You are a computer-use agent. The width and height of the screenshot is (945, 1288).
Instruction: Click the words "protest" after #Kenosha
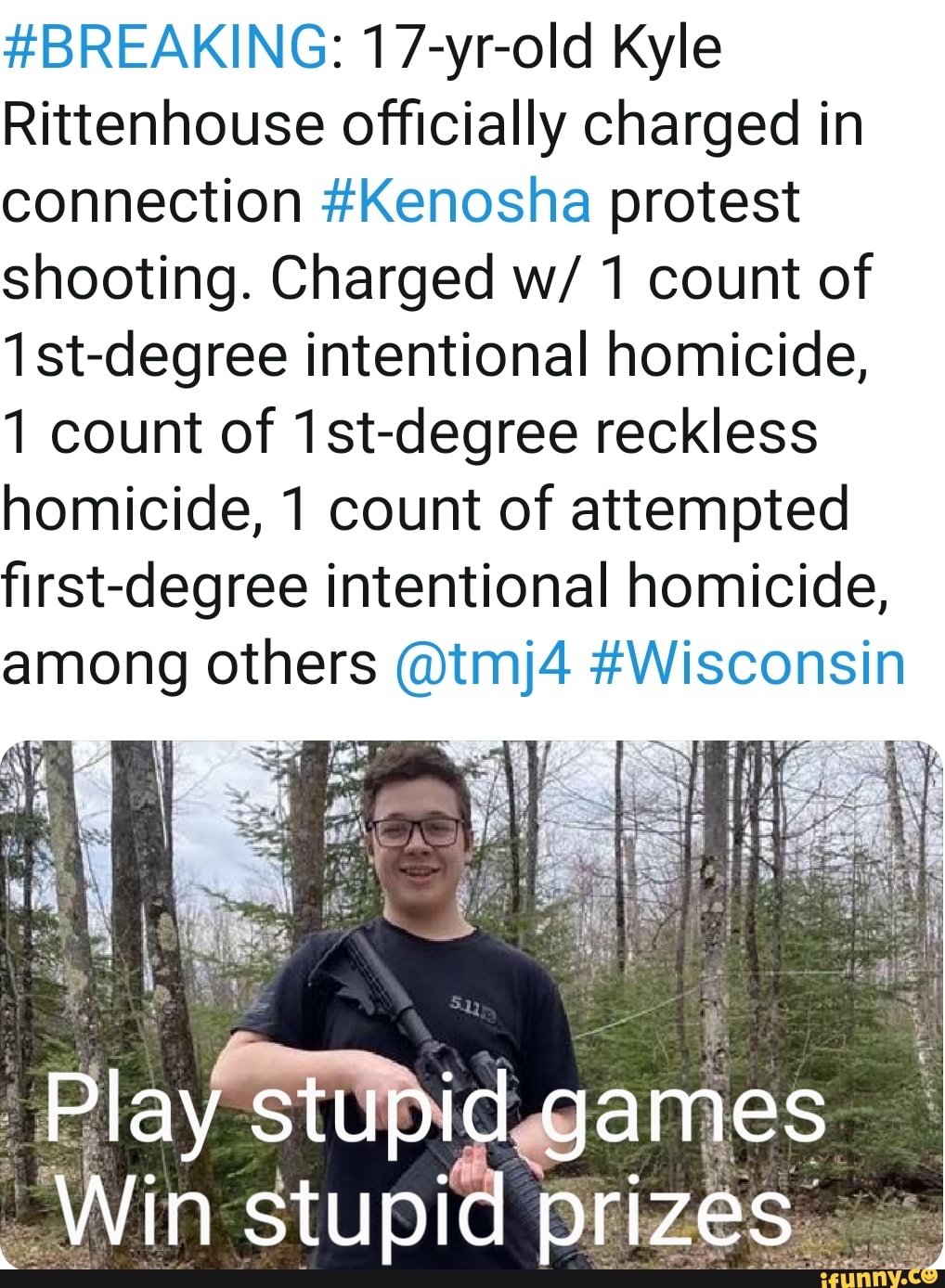(704, 201)
